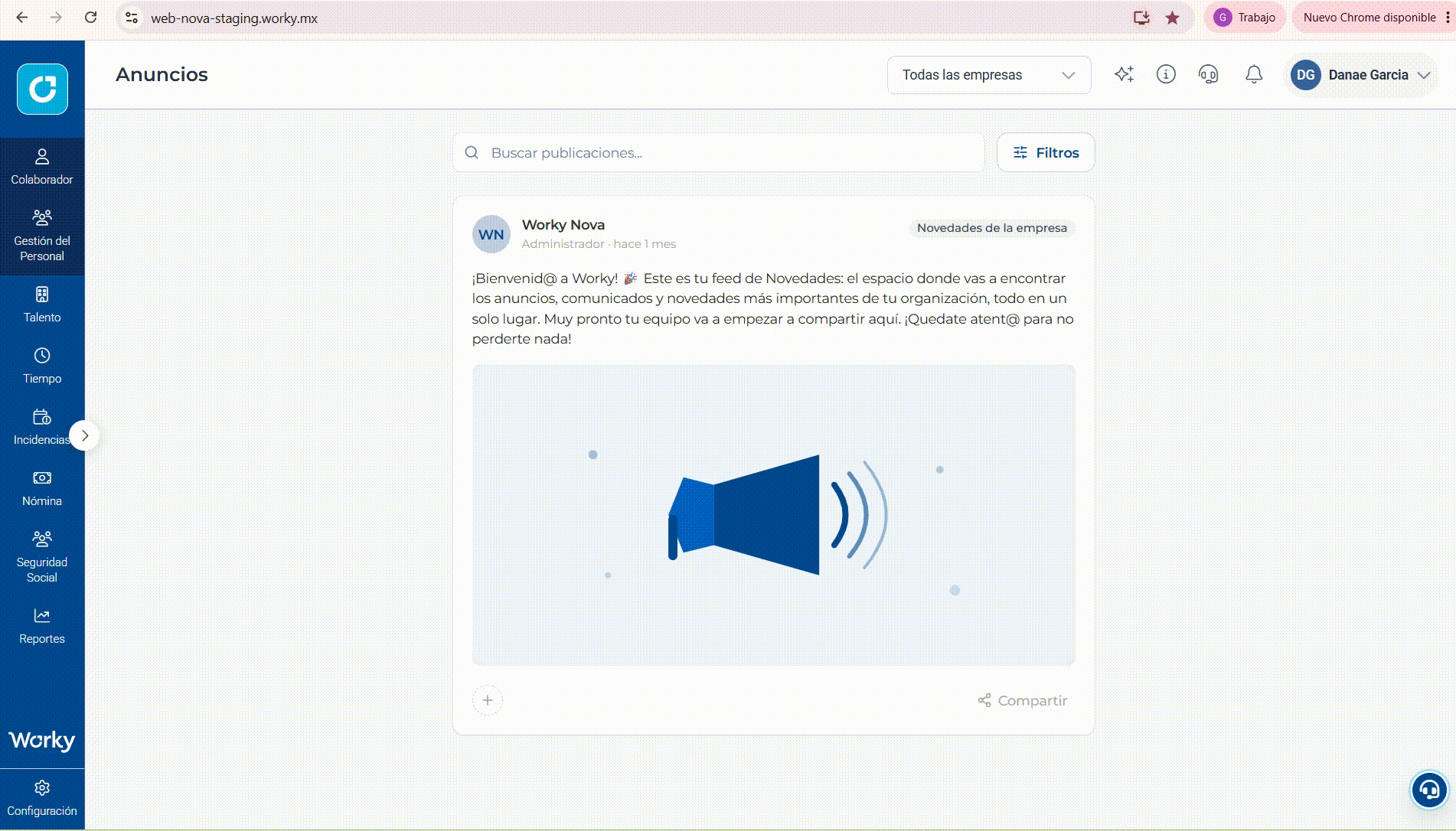Open the floating support chat button

point(1428,789)
